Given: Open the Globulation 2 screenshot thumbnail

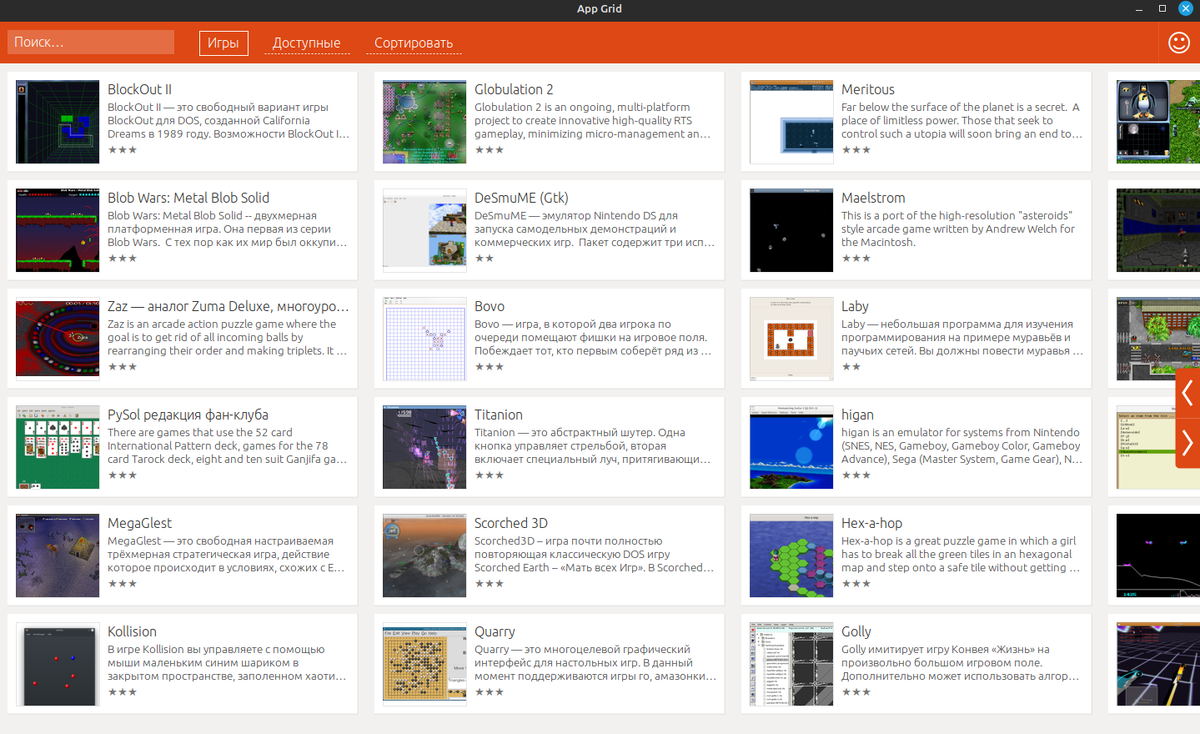Looking at the screenshot, I should [424, 122].
